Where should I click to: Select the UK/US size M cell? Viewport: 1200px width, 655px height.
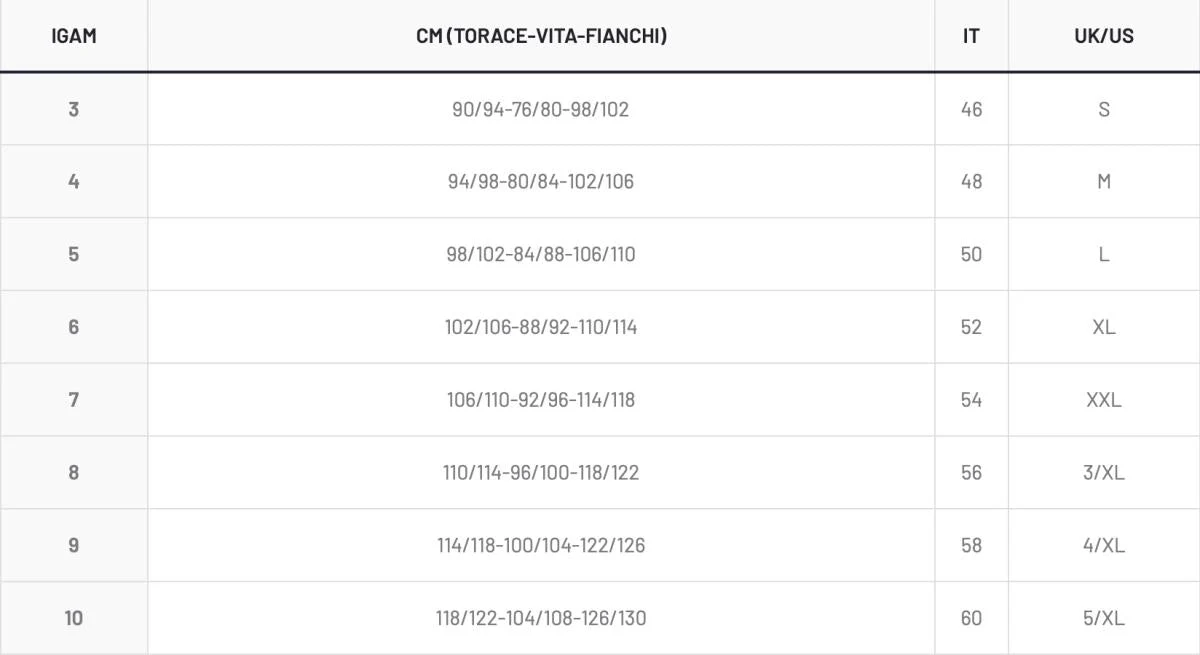1103,181
